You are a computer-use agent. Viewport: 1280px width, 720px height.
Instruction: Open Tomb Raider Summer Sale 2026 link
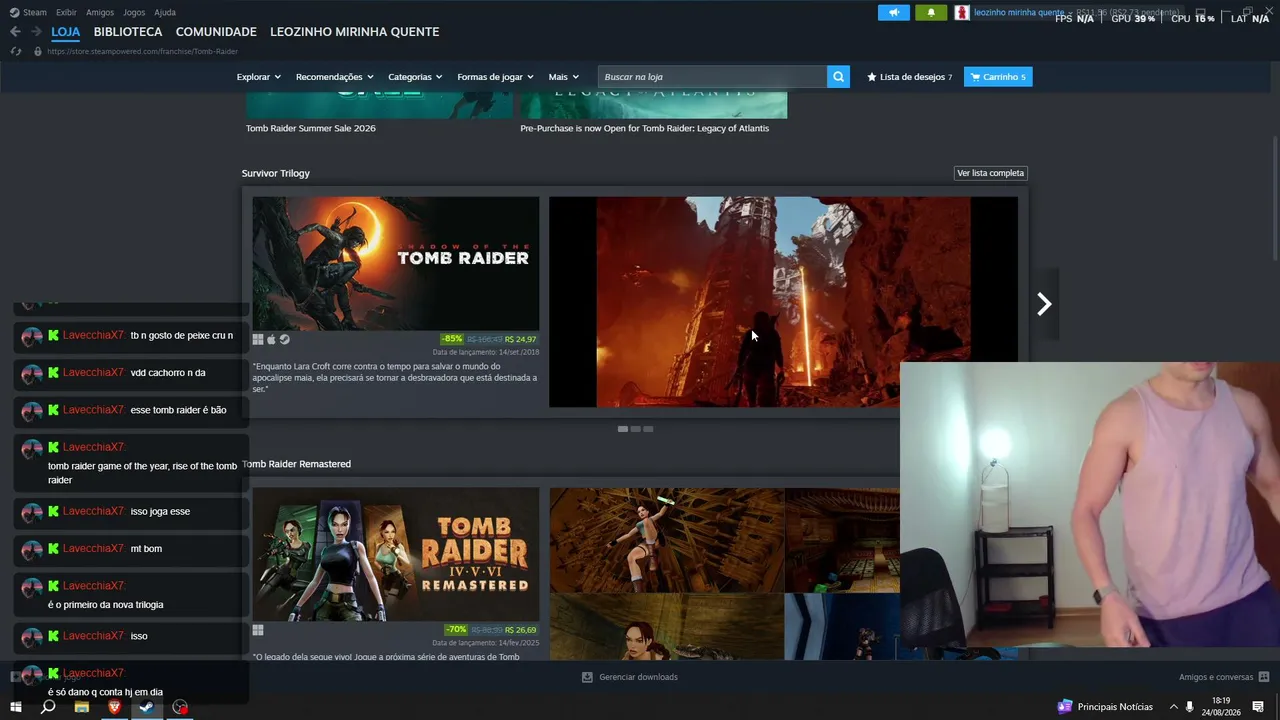(x=311, y=128)
